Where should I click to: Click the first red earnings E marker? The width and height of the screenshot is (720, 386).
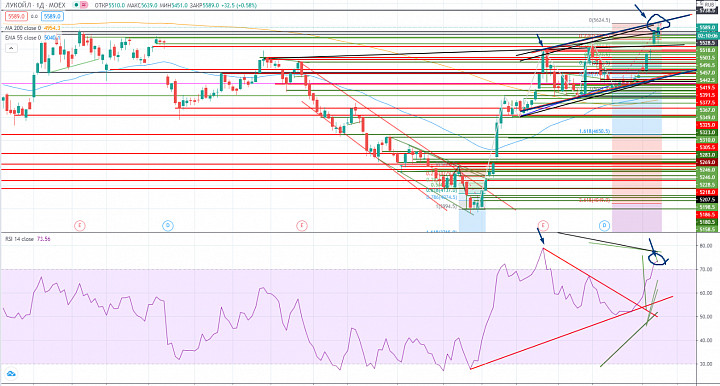[x=80, y=225]
